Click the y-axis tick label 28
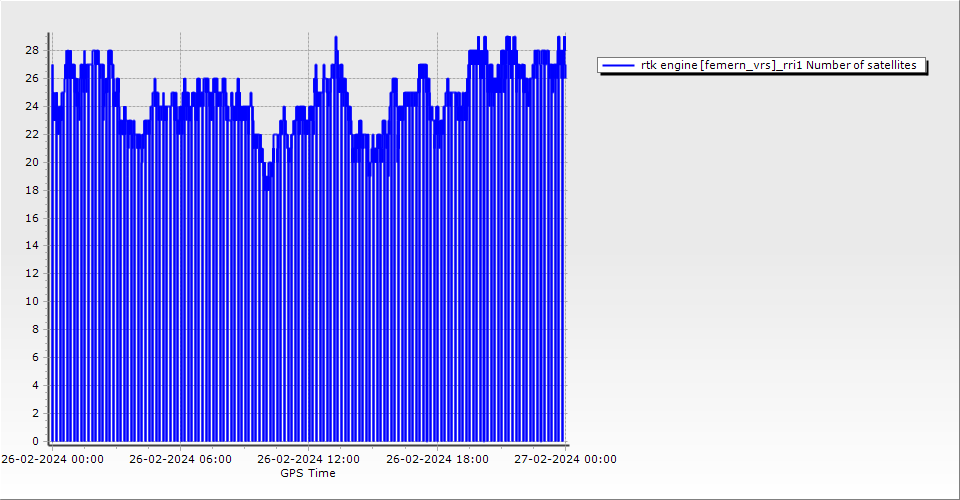960x500 pixels. click(32, 50)
